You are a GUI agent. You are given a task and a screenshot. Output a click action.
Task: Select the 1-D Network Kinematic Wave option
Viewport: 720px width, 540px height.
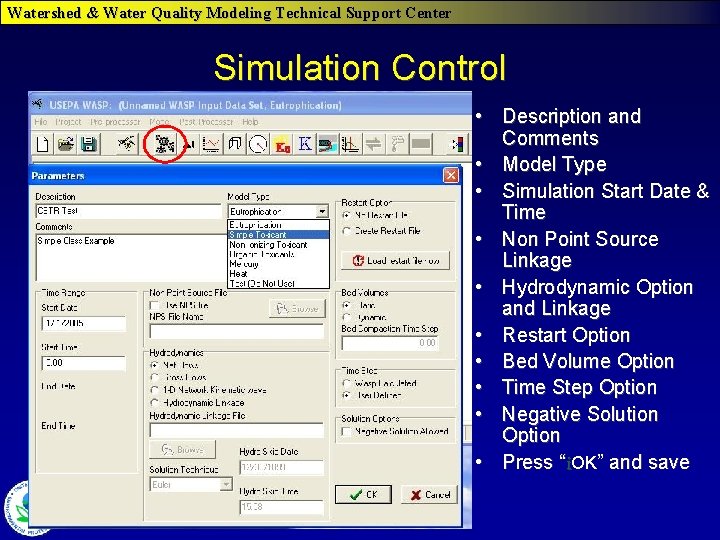point(155,390)
